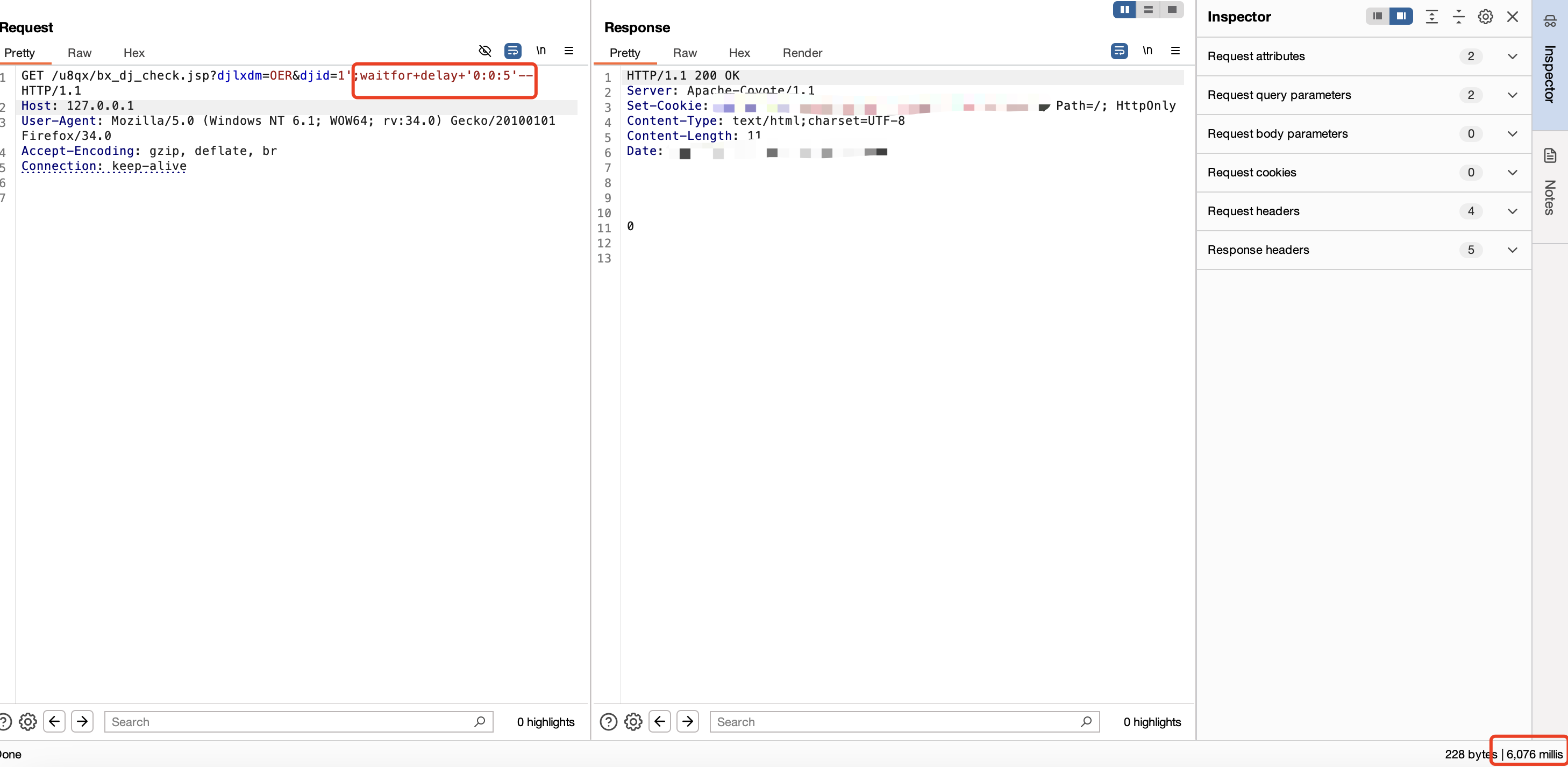This screenshot has height=767, width=1568.
Task: Open Request search settings gear
Action: pyautogui.click(x=27, y=722)
